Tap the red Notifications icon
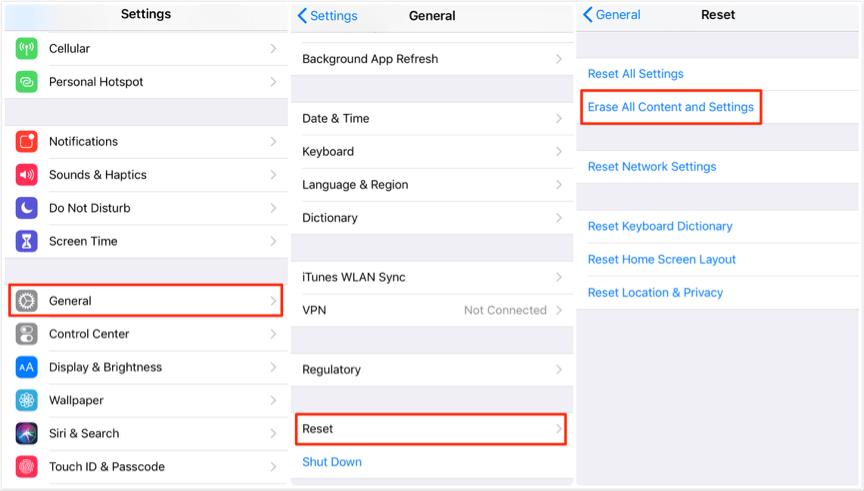Viewport: 864px width, 491px height. tap(26, 142)
